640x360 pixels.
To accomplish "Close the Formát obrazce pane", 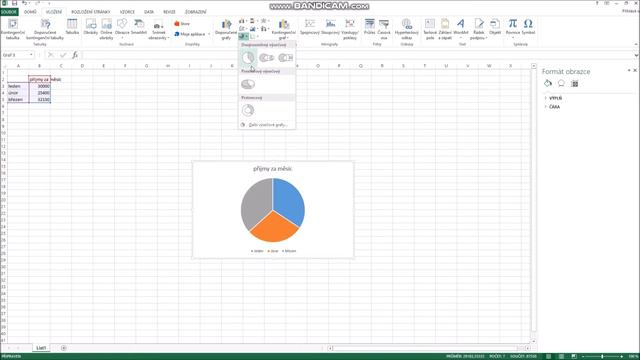I will point(635,71).
